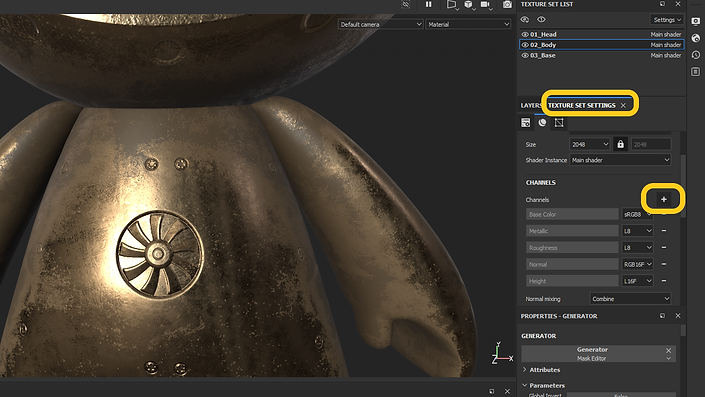This screenshot has height=397, width=705.
Task: Open mesh maps sub-tab sphere icon
Action: click(542, 123)
